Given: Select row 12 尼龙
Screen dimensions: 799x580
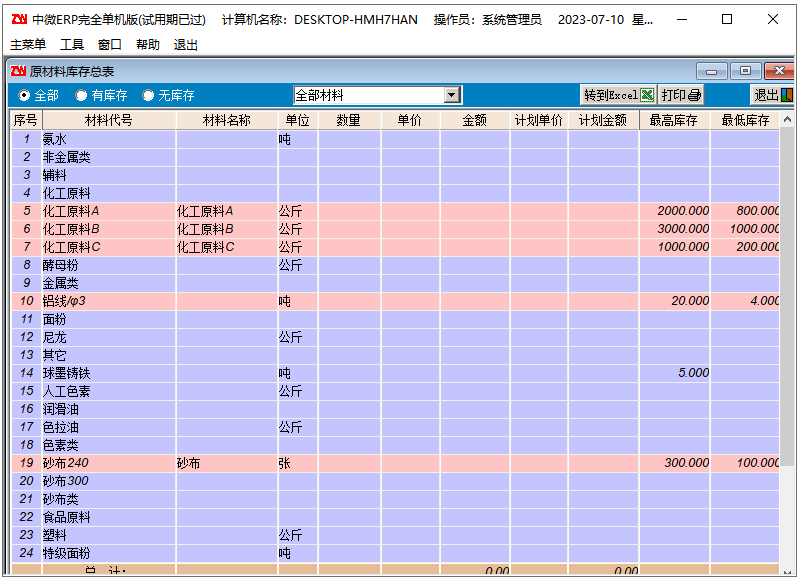Looking at the screenshot, I should 395,337.
